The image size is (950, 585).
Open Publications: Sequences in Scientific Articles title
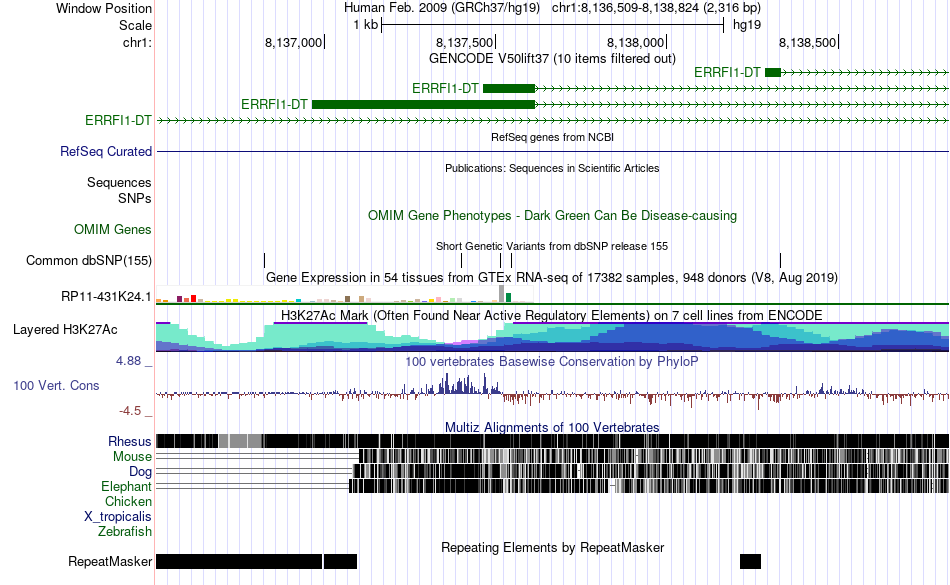click(x=552, y=168)
